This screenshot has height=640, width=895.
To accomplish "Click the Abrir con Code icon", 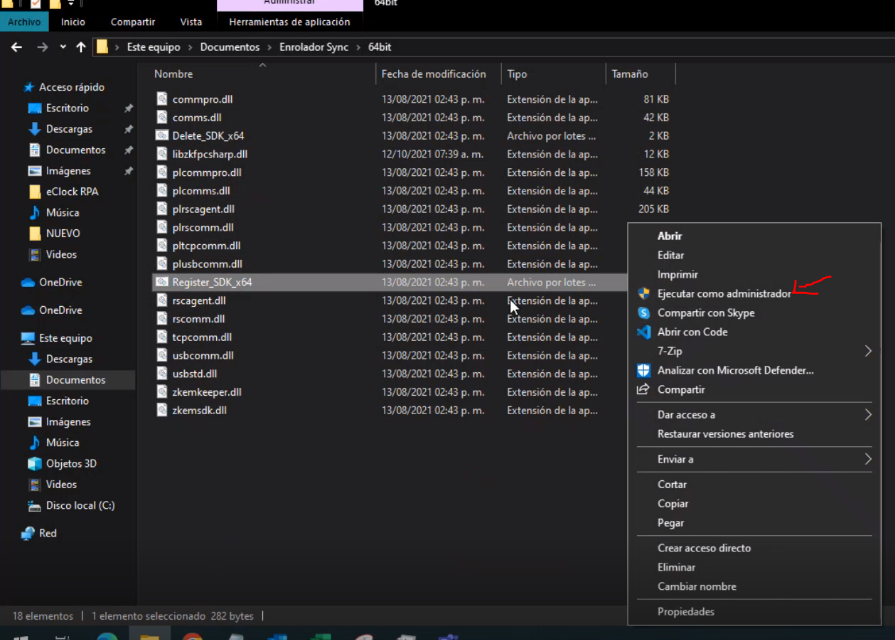I will (x=644, y=332).
